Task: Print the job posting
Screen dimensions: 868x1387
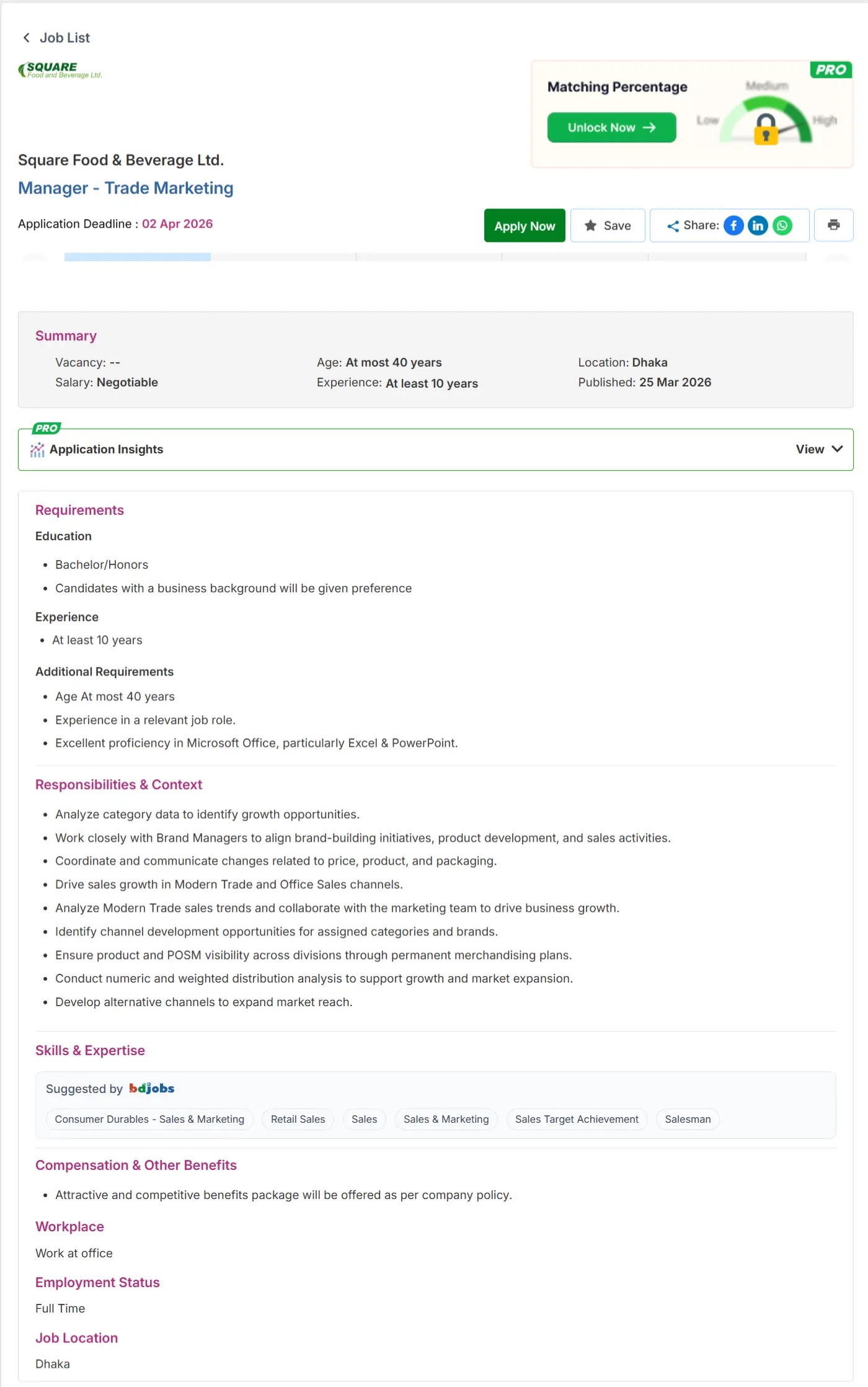Action: 833,225
